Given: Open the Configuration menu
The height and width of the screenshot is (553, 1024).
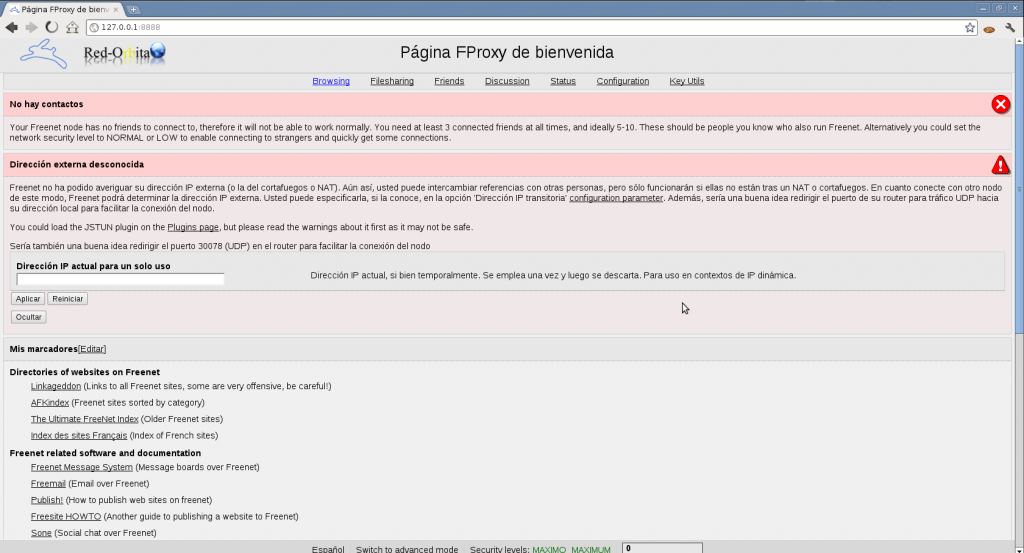Looking at the screenshot, I should pos(622,81).
